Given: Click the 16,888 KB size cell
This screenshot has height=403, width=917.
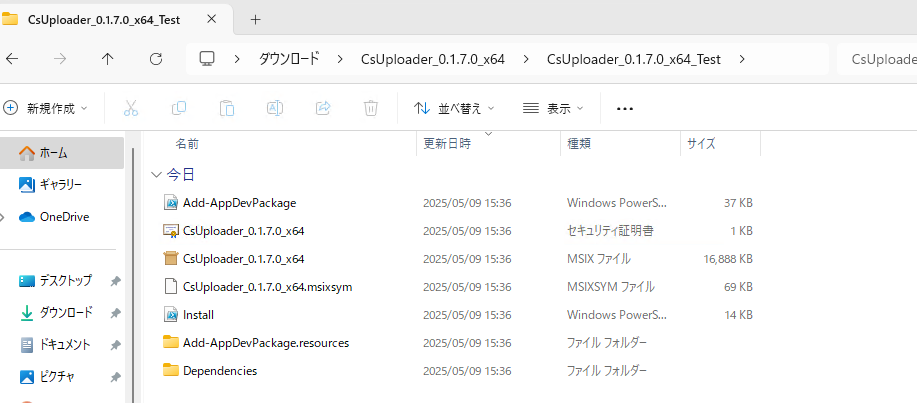Looking at the screenshot, I should pos(728,259).
